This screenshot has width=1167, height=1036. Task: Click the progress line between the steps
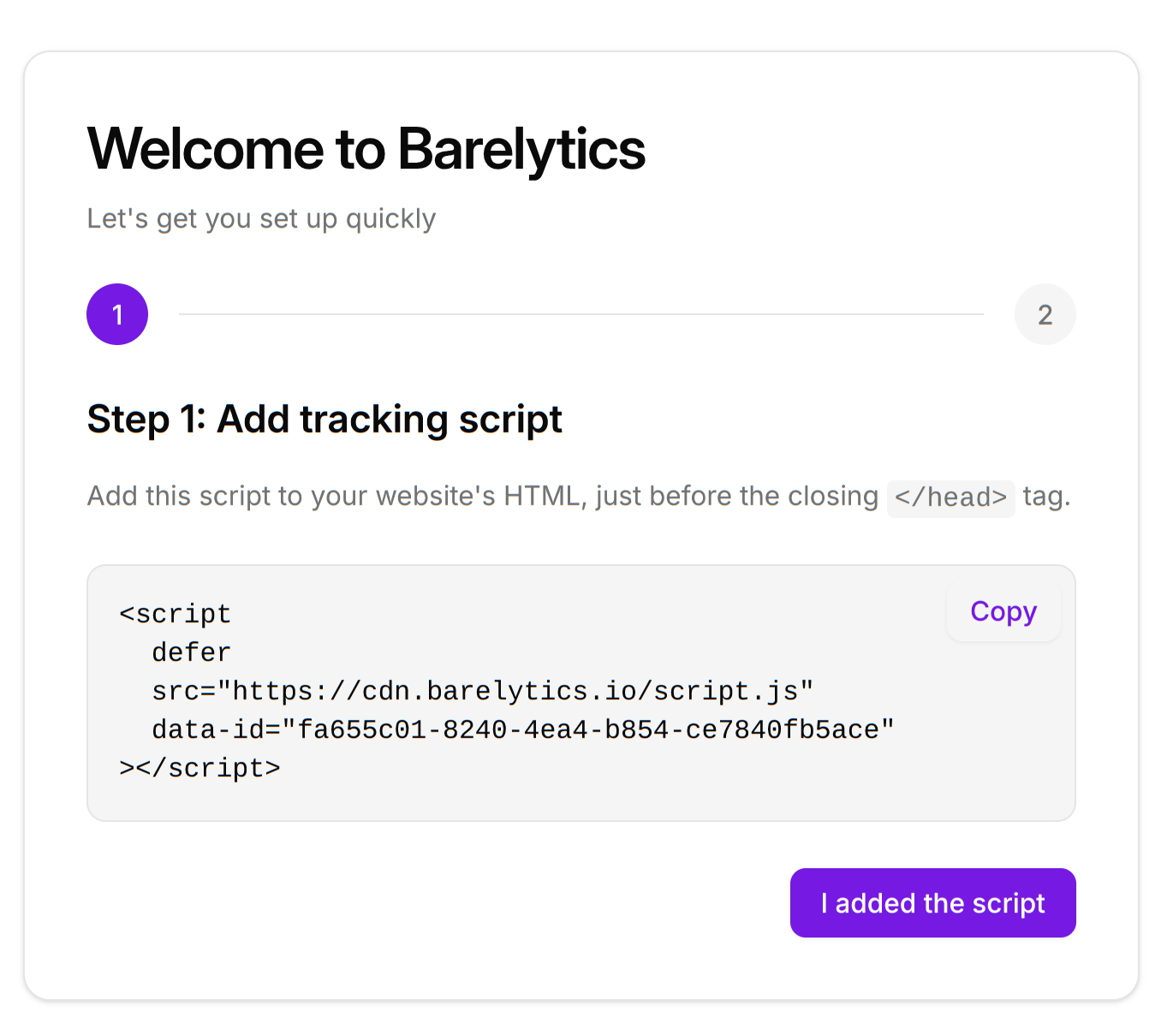(581, 314)
